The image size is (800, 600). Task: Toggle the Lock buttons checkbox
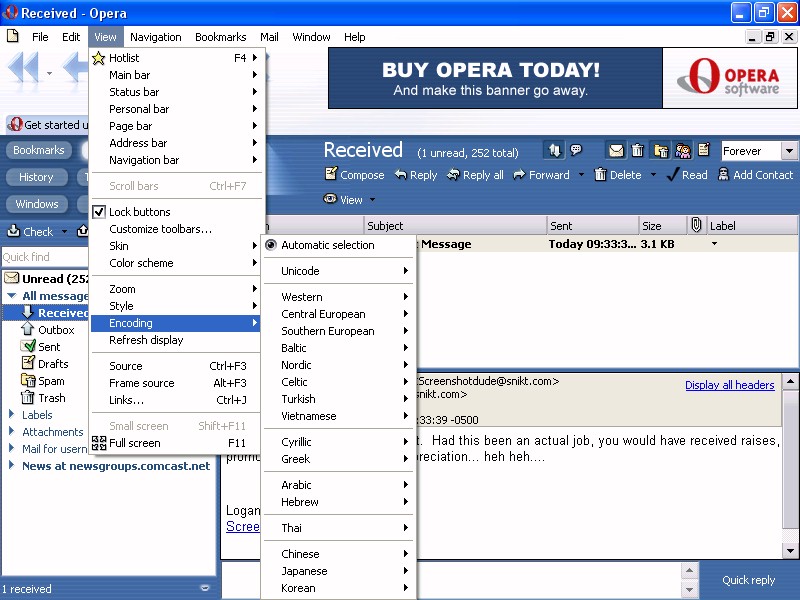click(99, 212)
